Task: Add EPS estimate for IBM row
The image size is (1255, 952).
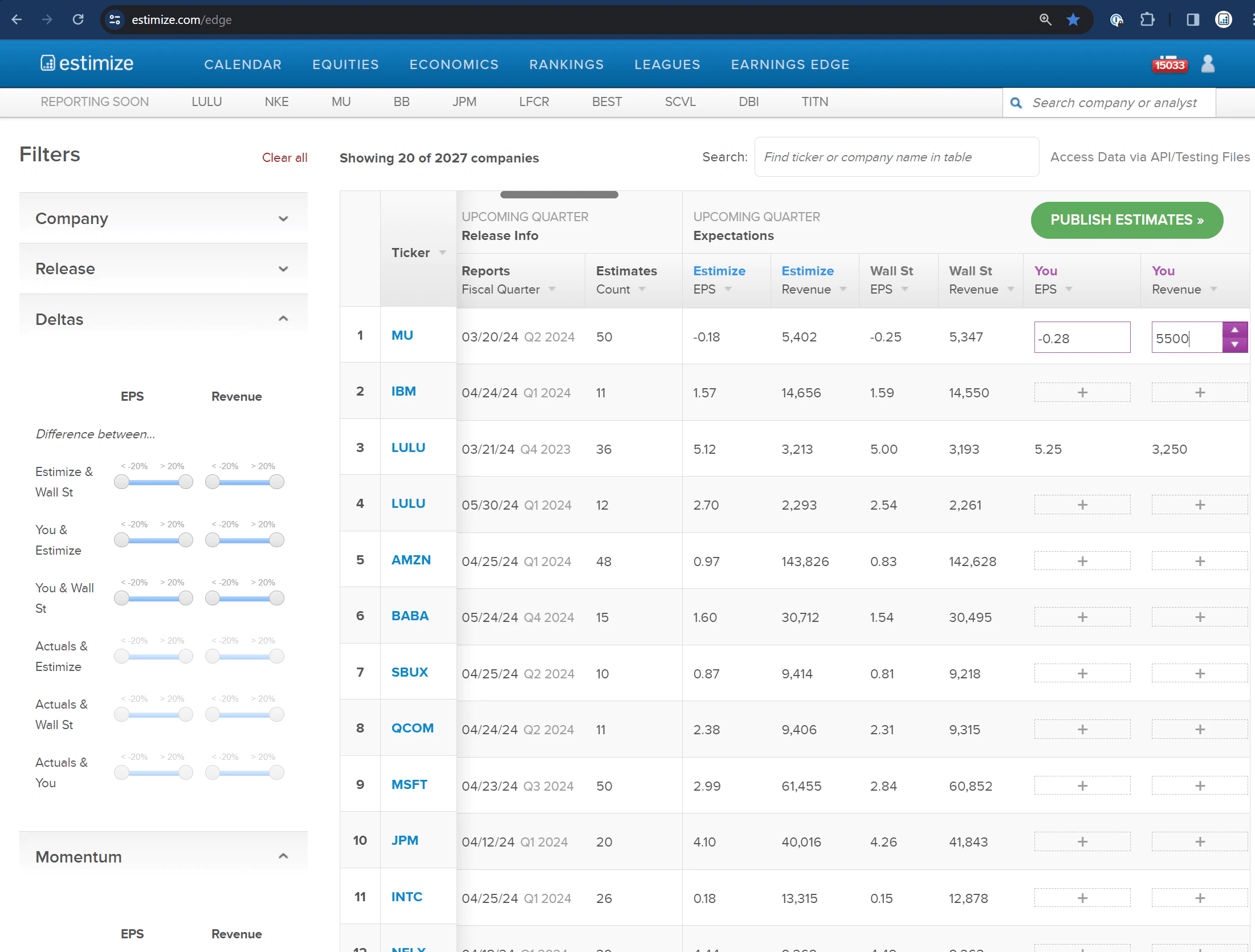Action: tap(1082, 393)
